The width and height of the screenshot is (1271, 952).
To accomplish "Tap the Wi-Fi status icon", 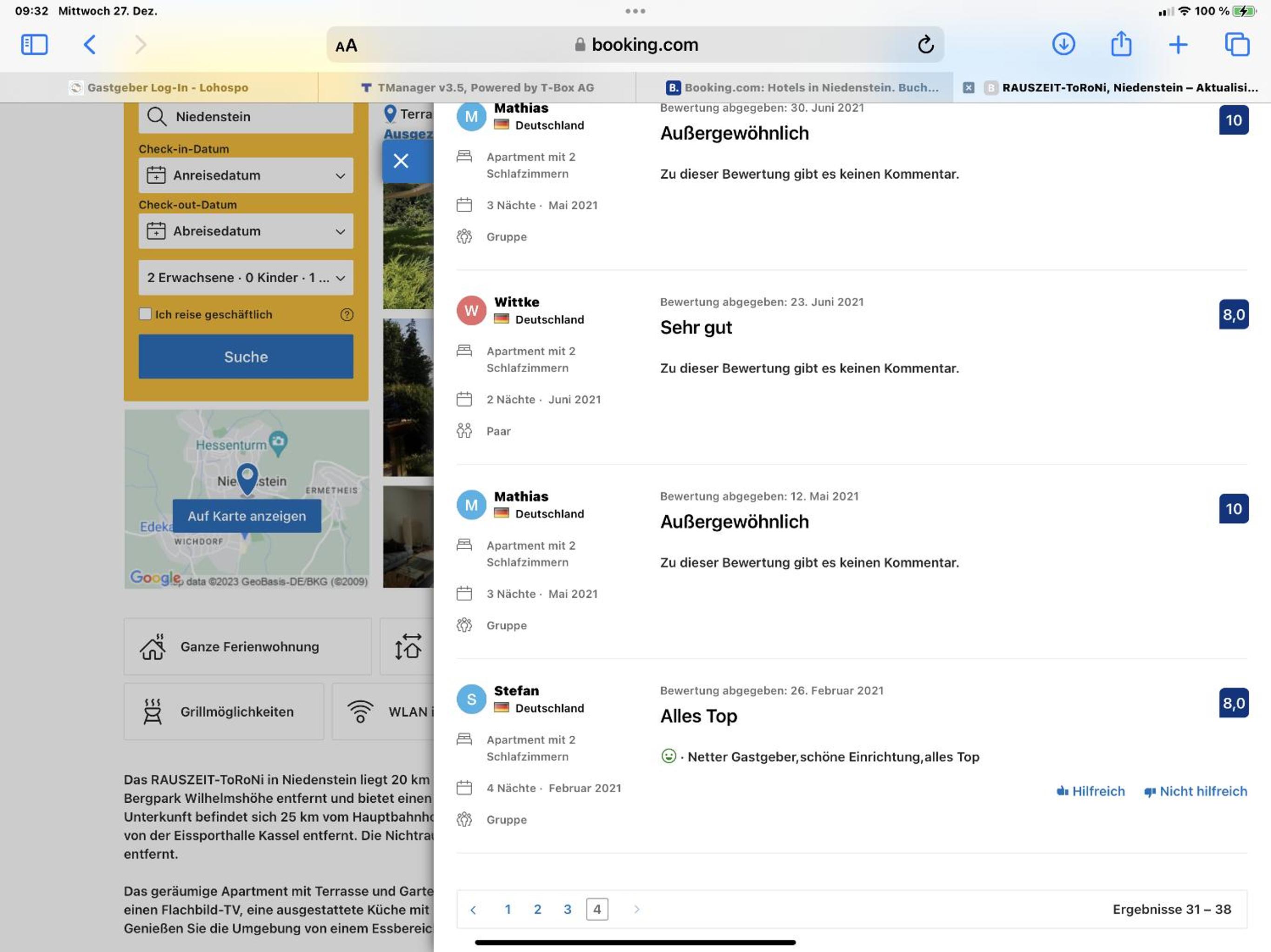I will point(1184,11).
